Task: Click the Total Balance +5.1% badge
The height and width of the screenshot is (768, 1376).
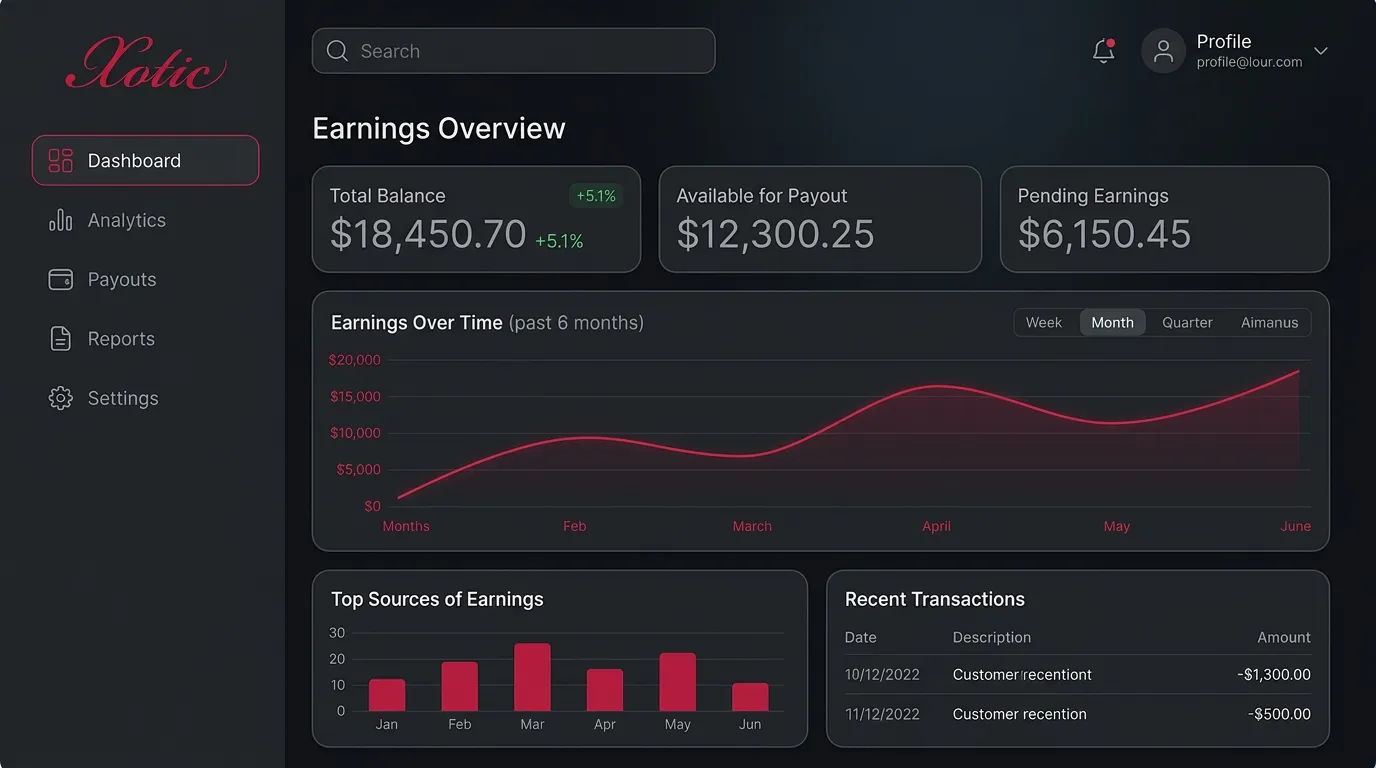Action: pyautogui.click(x=596, y=195)
